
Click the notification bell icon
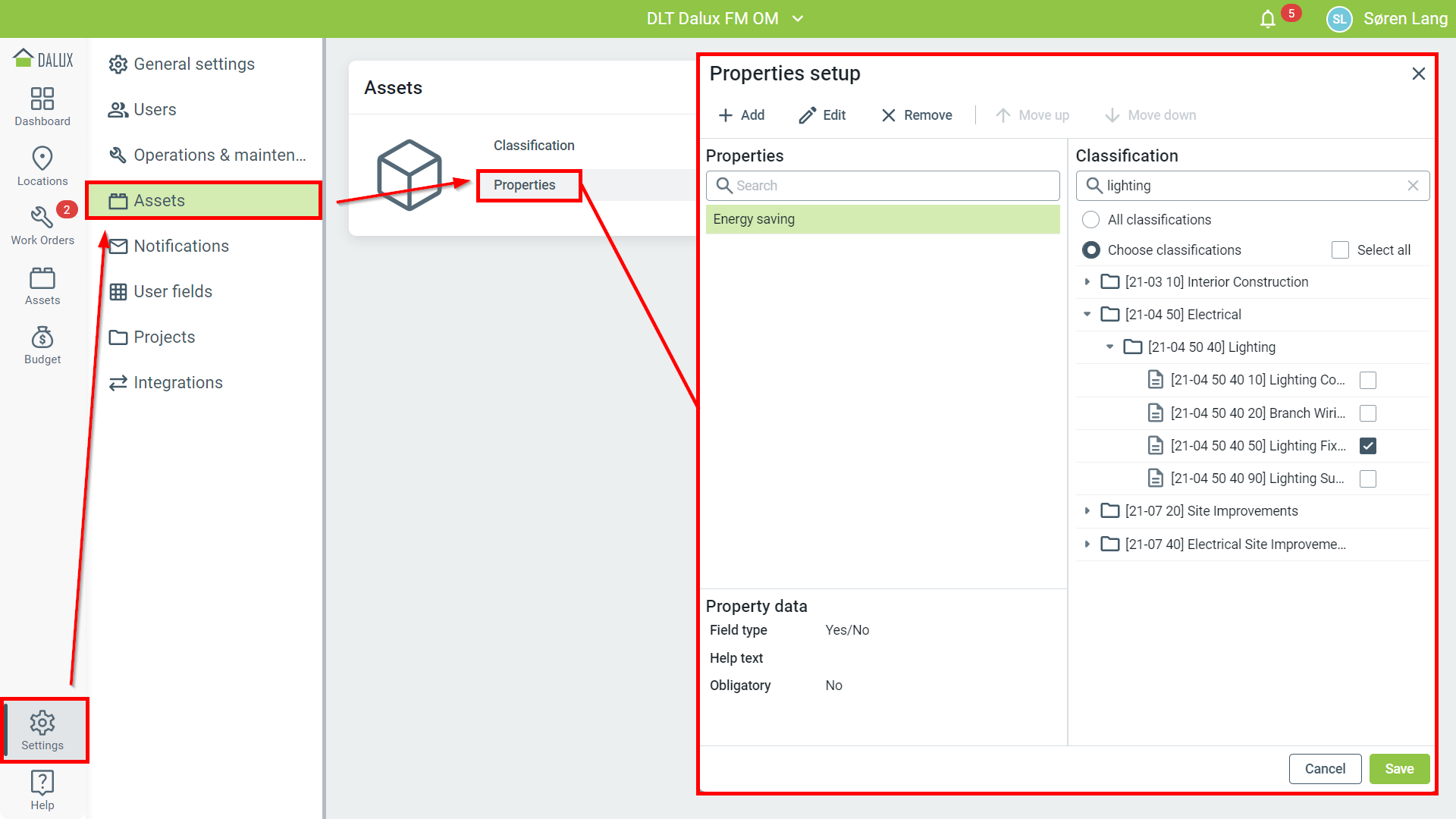pyautogui.click(x=1268, y=19)
